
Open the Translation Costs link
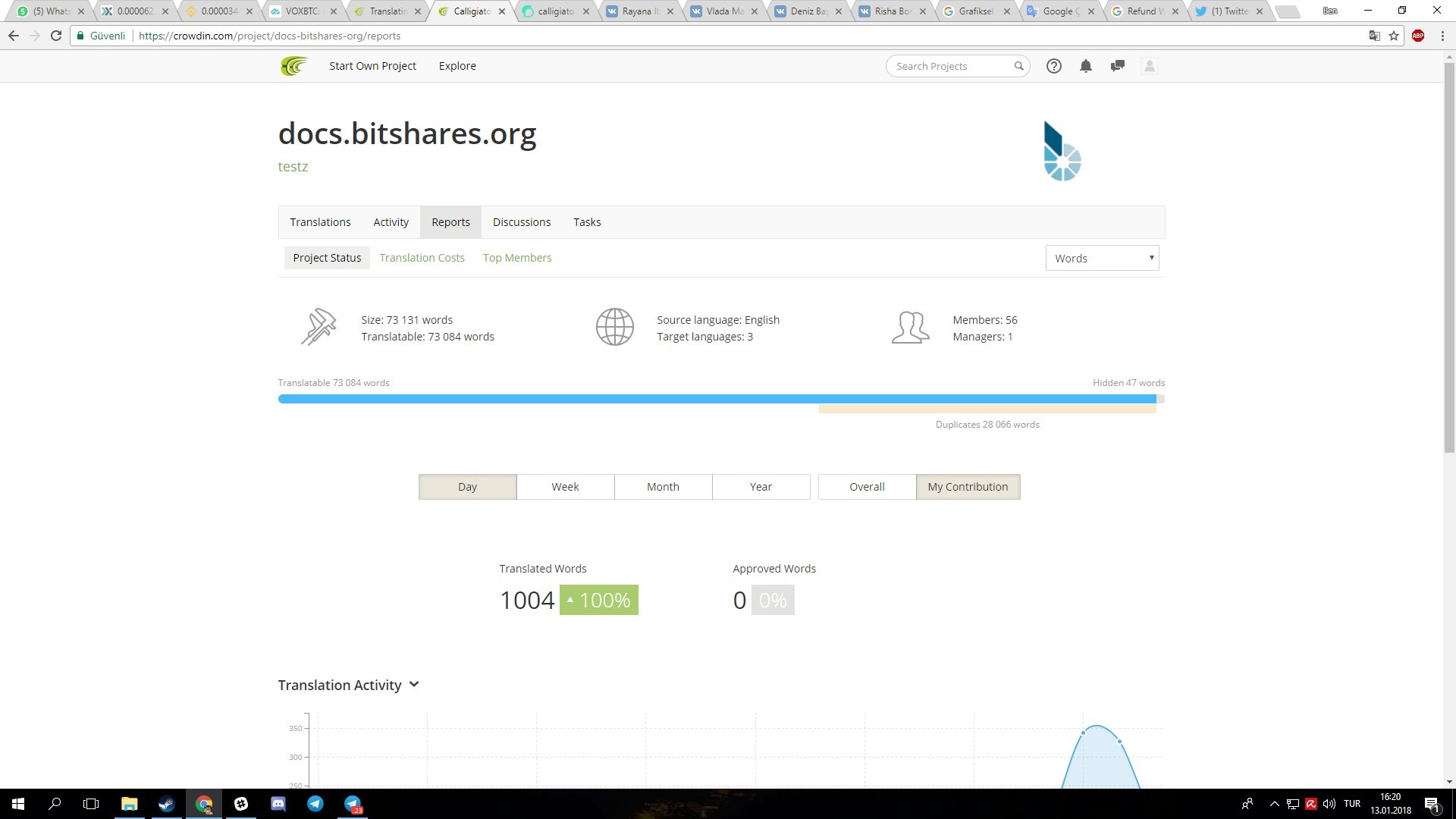tap(422, 258)
